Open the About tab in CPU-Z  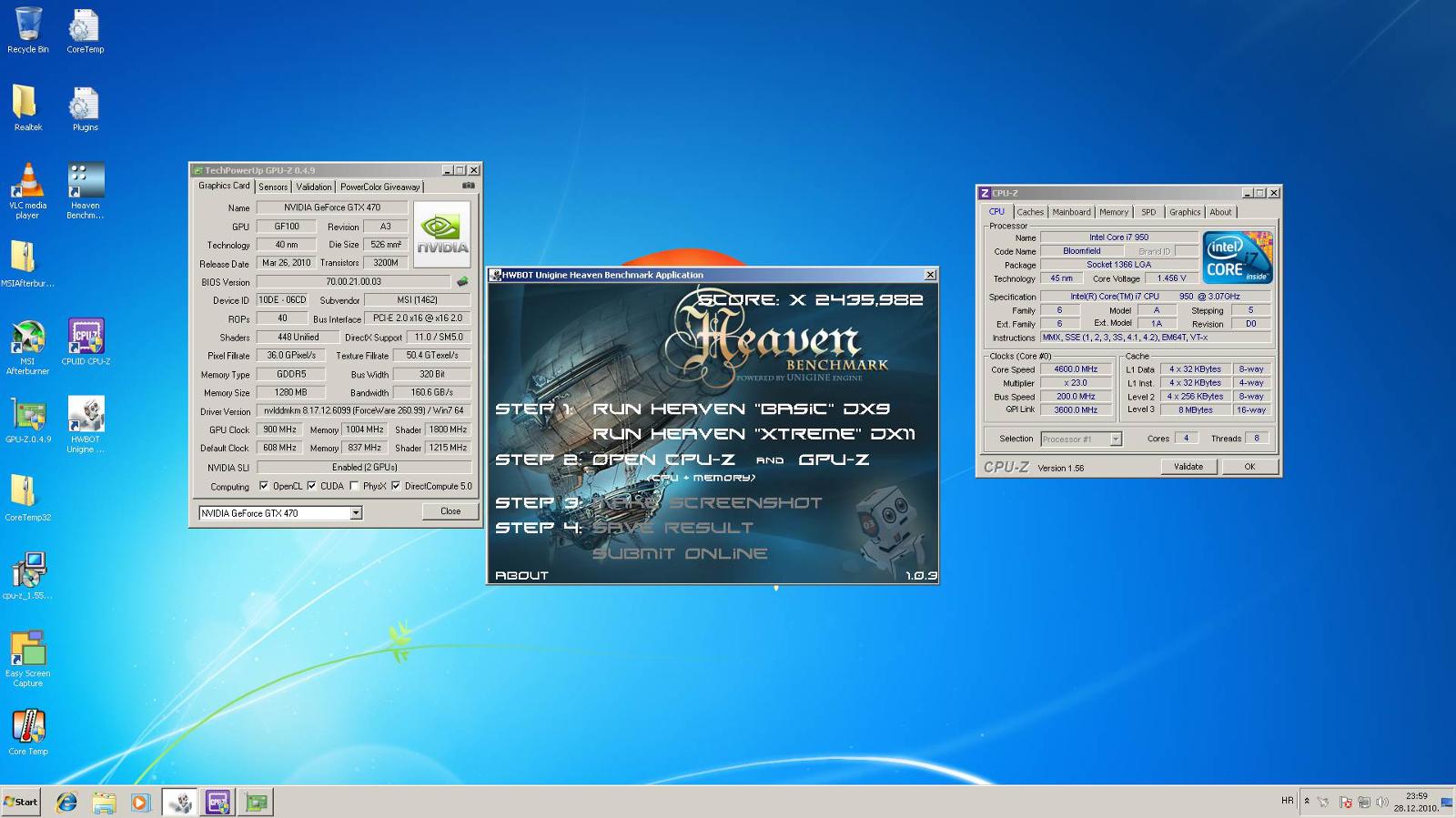coord(1220,212)
